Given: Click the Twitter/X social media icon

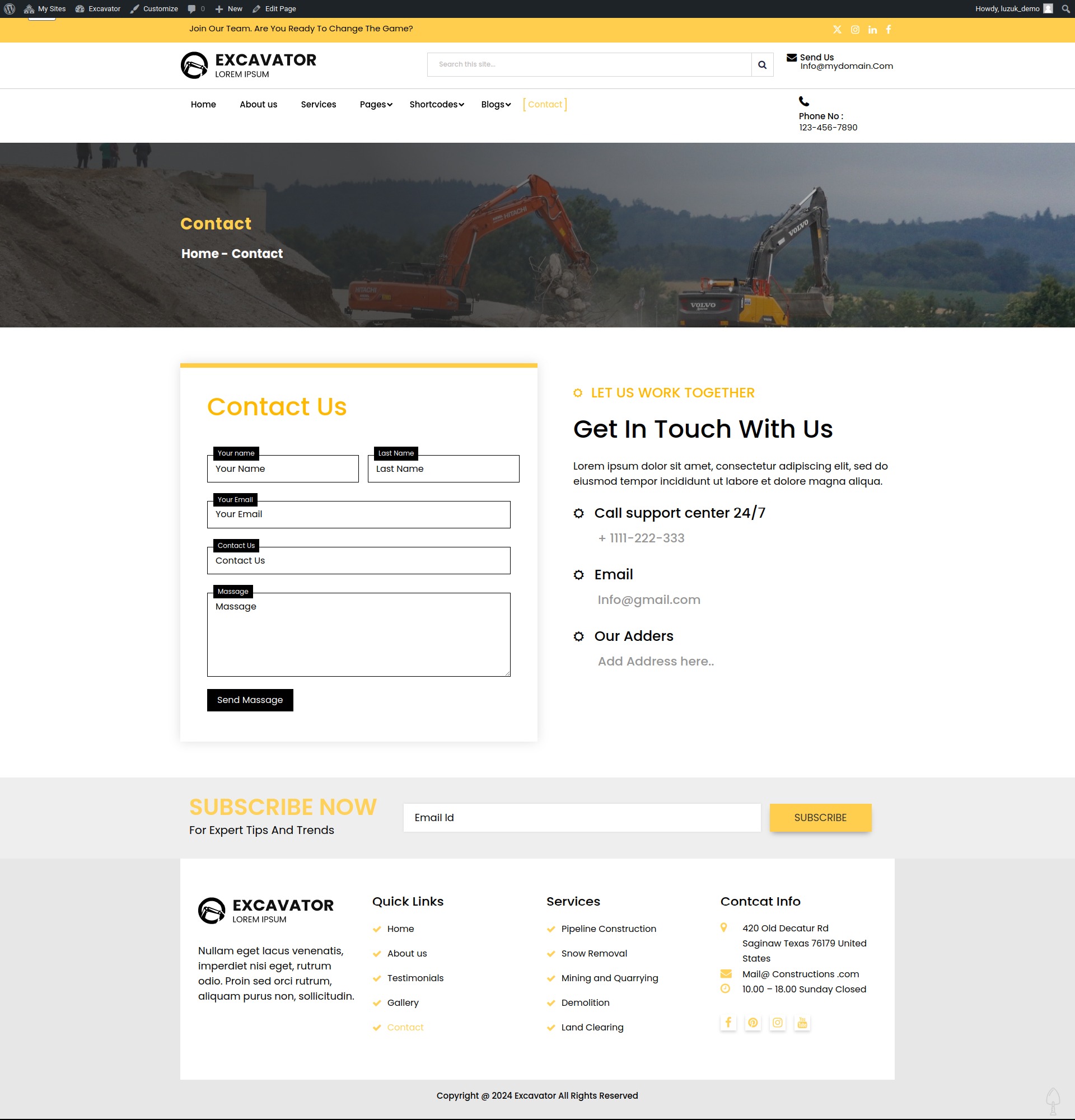Looking at the screenshot, I should [x=837, y=30].
